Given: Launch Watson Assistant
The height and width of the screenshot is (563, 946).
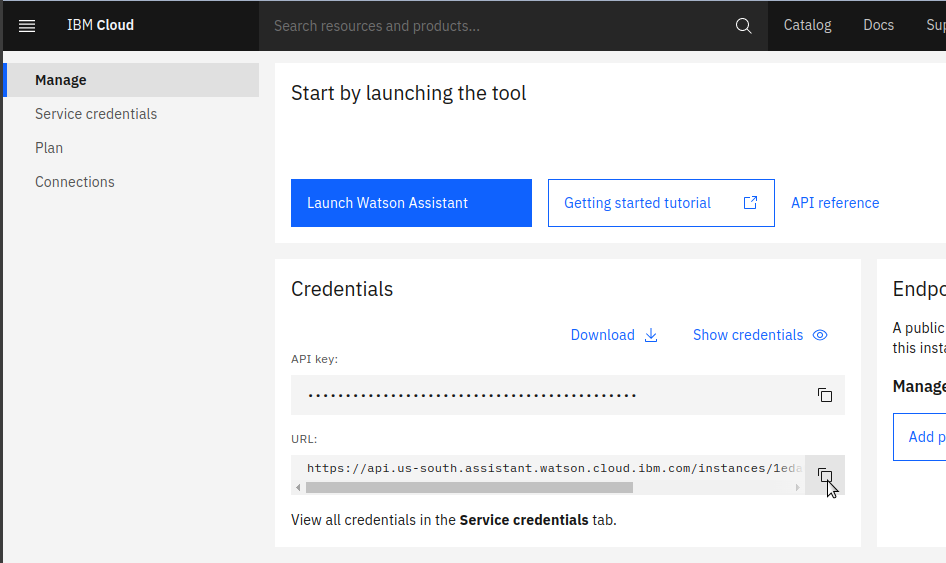Looking at the screenshot, I should (x=411, y=203).
